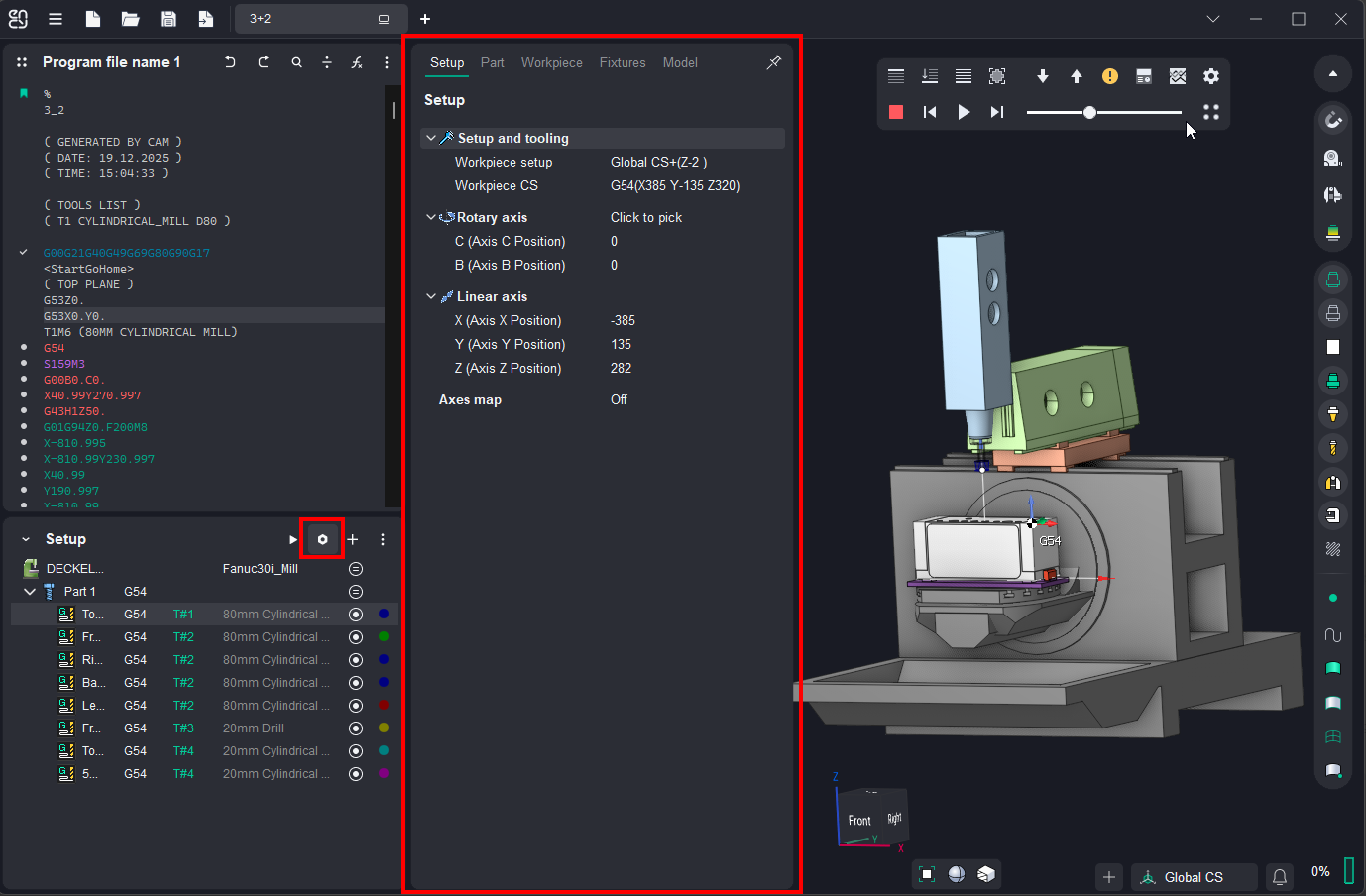
Task: Open the Fixtures tab
Action: (x=622, y=62)
